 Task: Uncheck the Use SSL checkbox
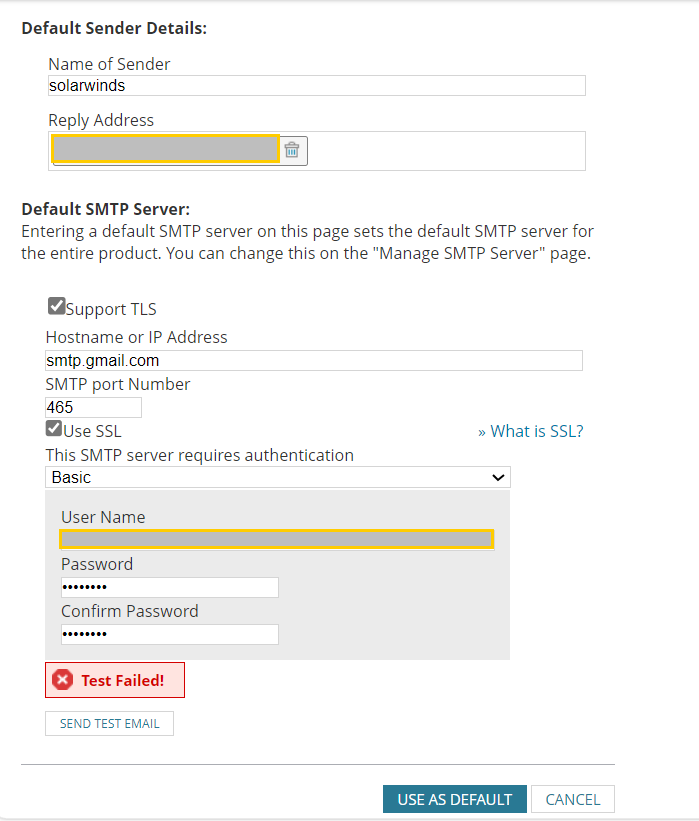click(54, 428)
